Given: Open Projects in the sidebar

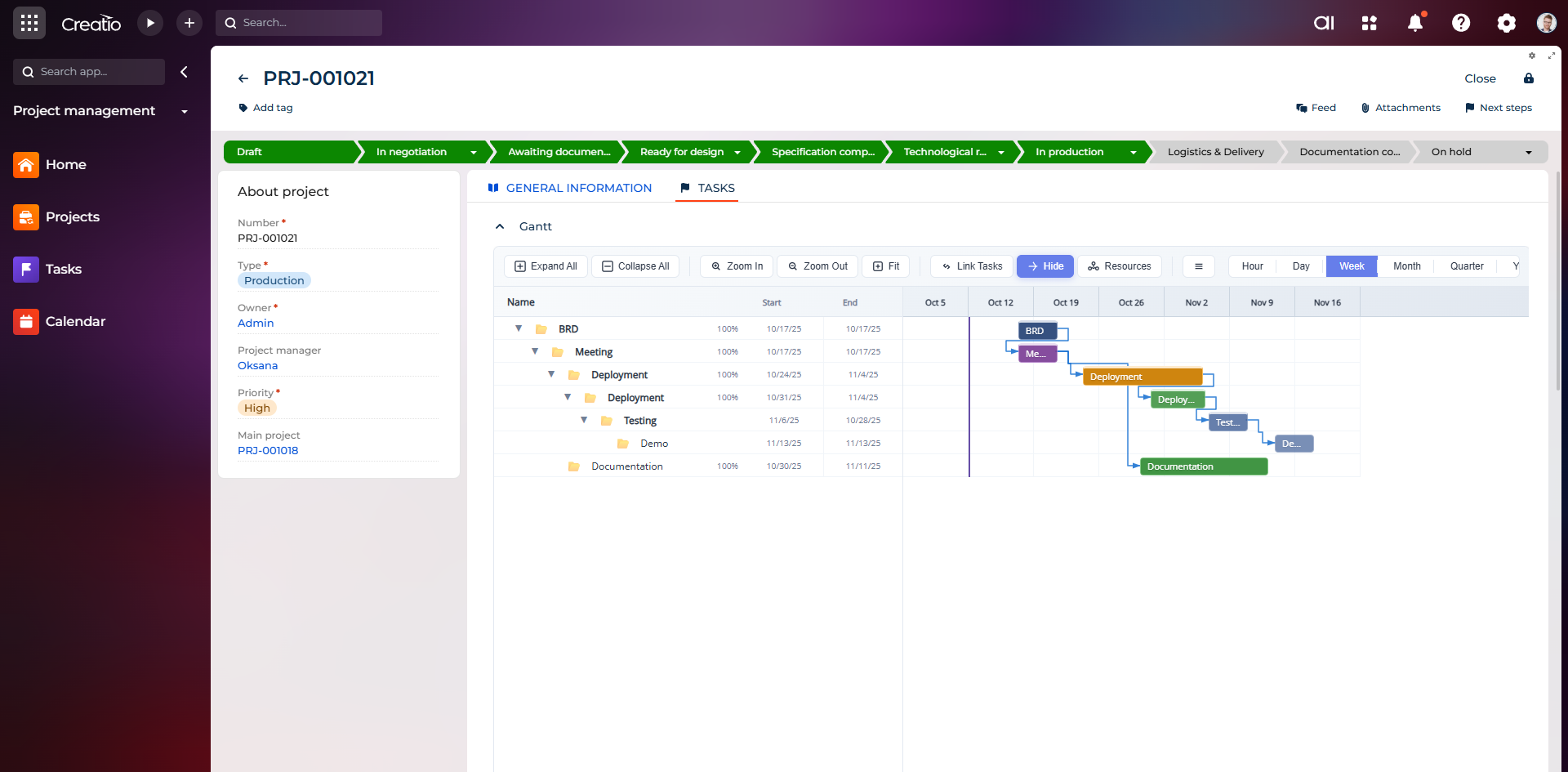Looking at the screenshot, I should click(x=72, y=216).
